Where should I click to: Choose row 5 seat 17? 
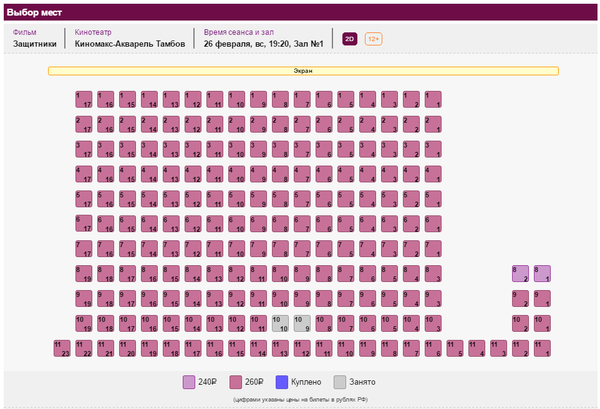[x=84, y=199]
